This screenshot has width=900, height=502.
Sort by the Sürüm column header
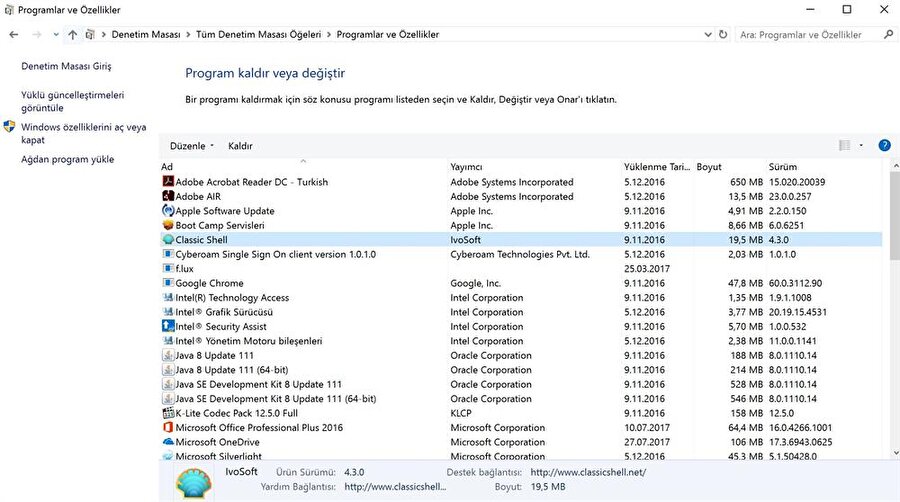pyautogui.click(x=824, y=166)
